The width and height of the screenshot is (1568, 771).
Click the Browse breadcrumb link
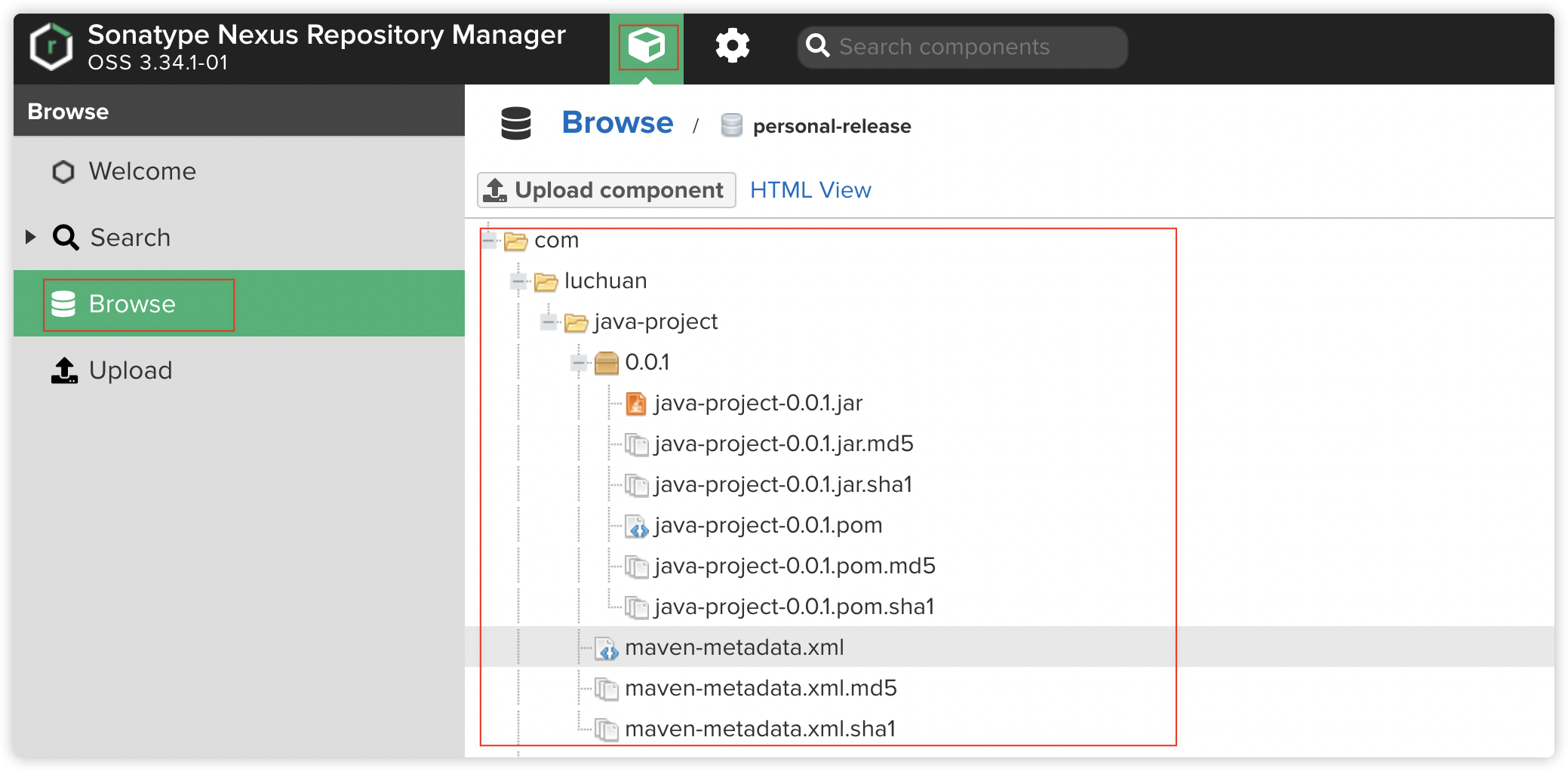click(x=617, y=122)
